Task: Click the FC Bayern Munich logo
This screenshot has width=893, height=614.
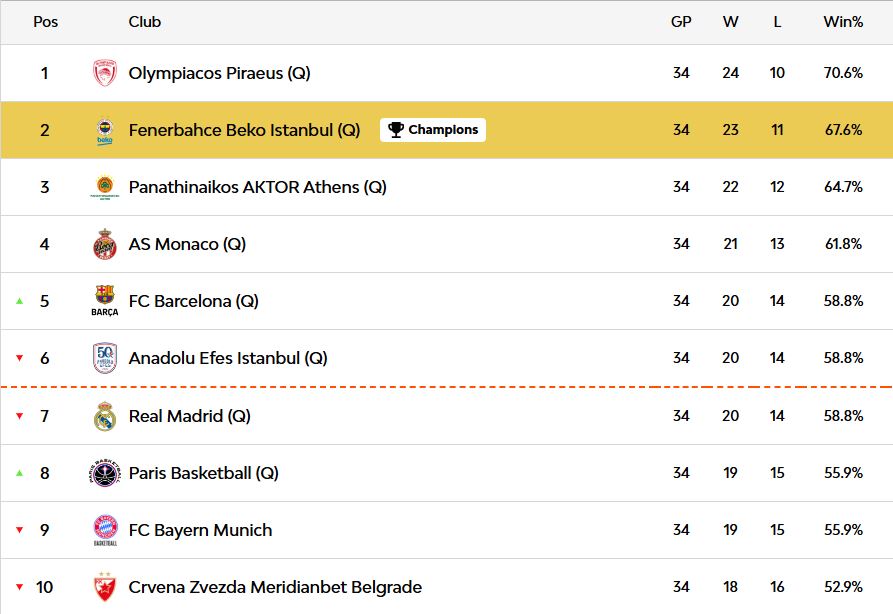Action: coord(105,530)
